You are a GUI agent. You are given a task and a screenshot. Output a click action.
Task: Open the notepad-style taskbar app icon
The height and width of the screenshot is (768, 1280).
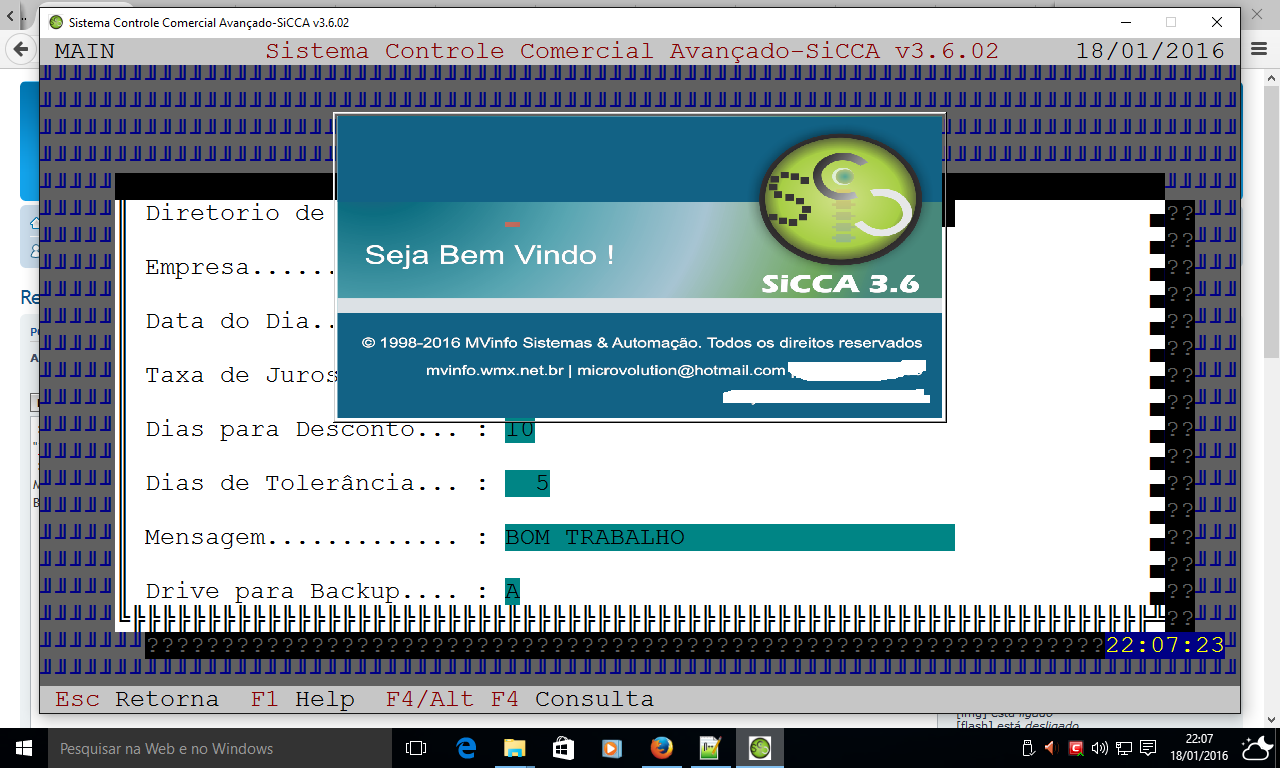[710, 748]
